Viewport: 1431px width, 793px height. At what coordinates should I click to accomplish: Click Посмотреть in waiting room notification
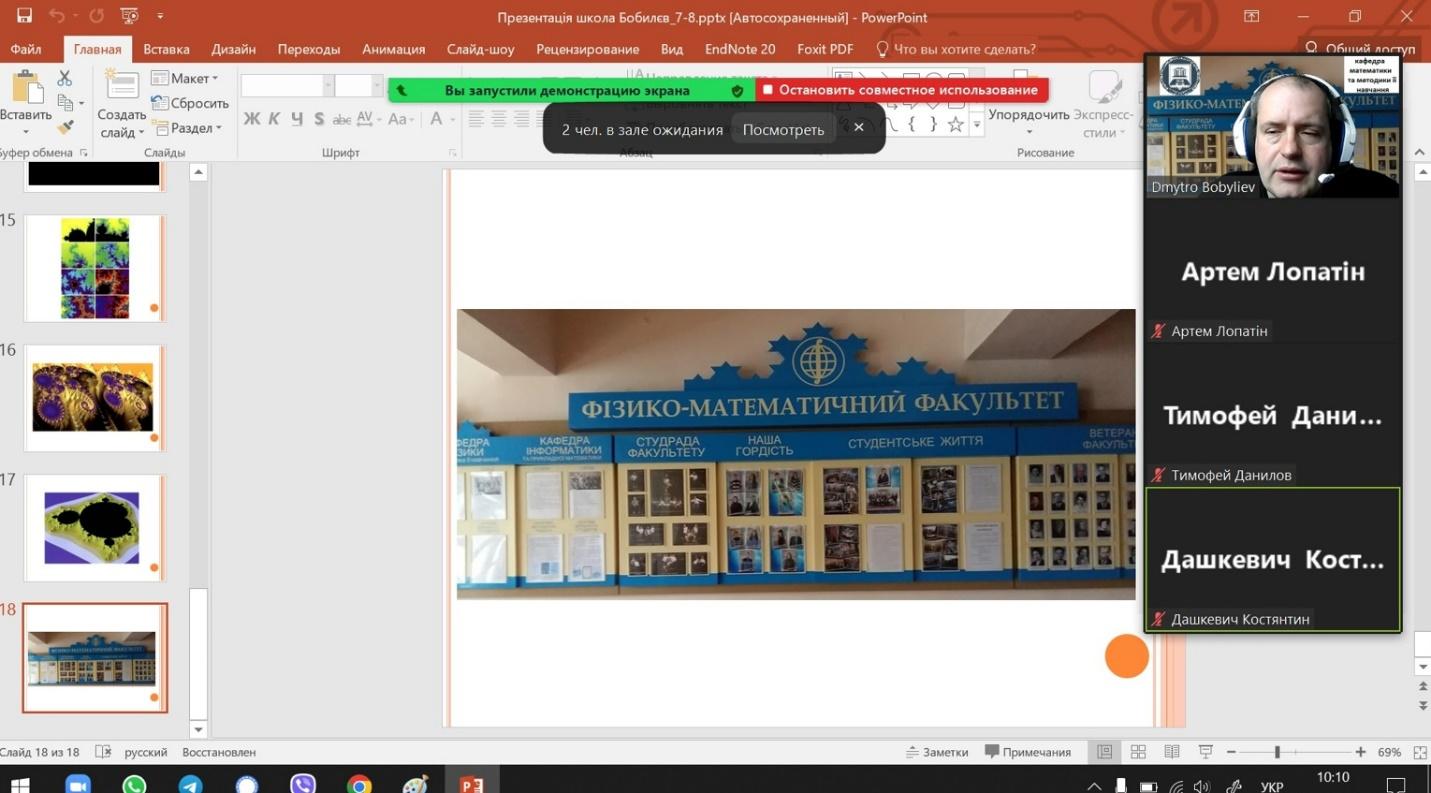(783, 129)
